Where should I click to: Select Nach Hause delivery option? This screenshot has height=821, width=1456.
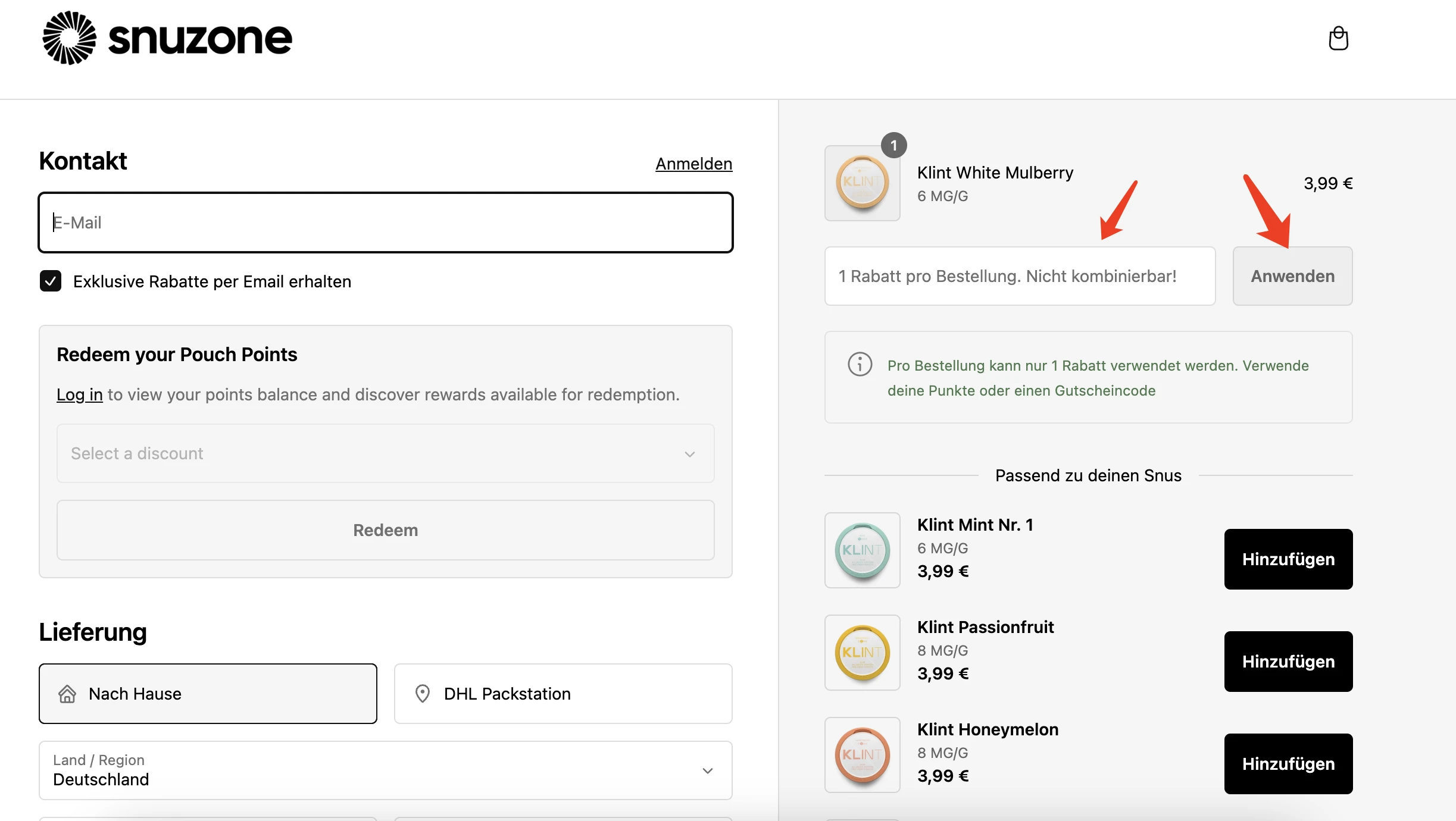click(x=208, y=694)
